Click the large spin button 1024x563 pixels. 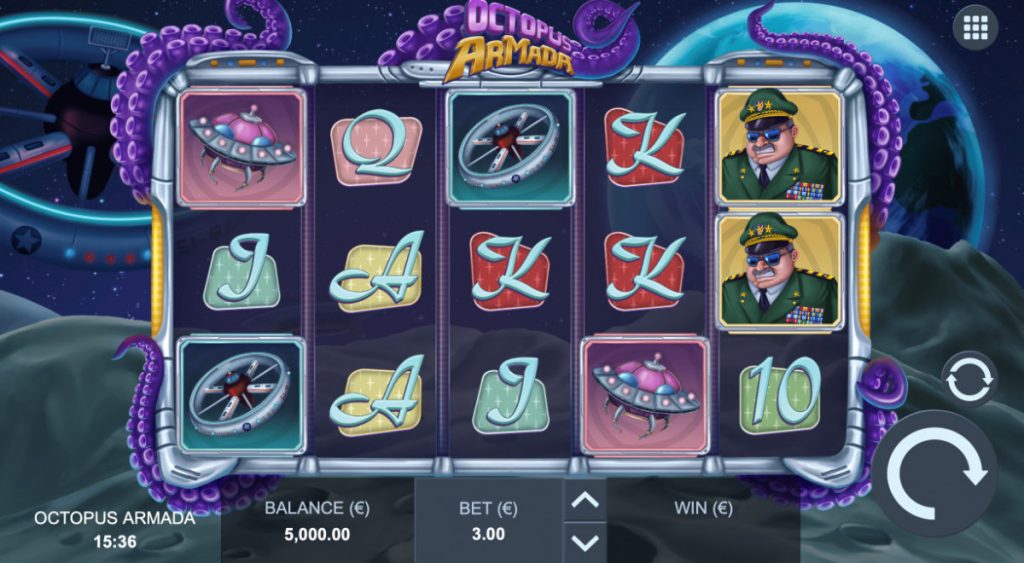pyautogui.click(x=935, y=474)
